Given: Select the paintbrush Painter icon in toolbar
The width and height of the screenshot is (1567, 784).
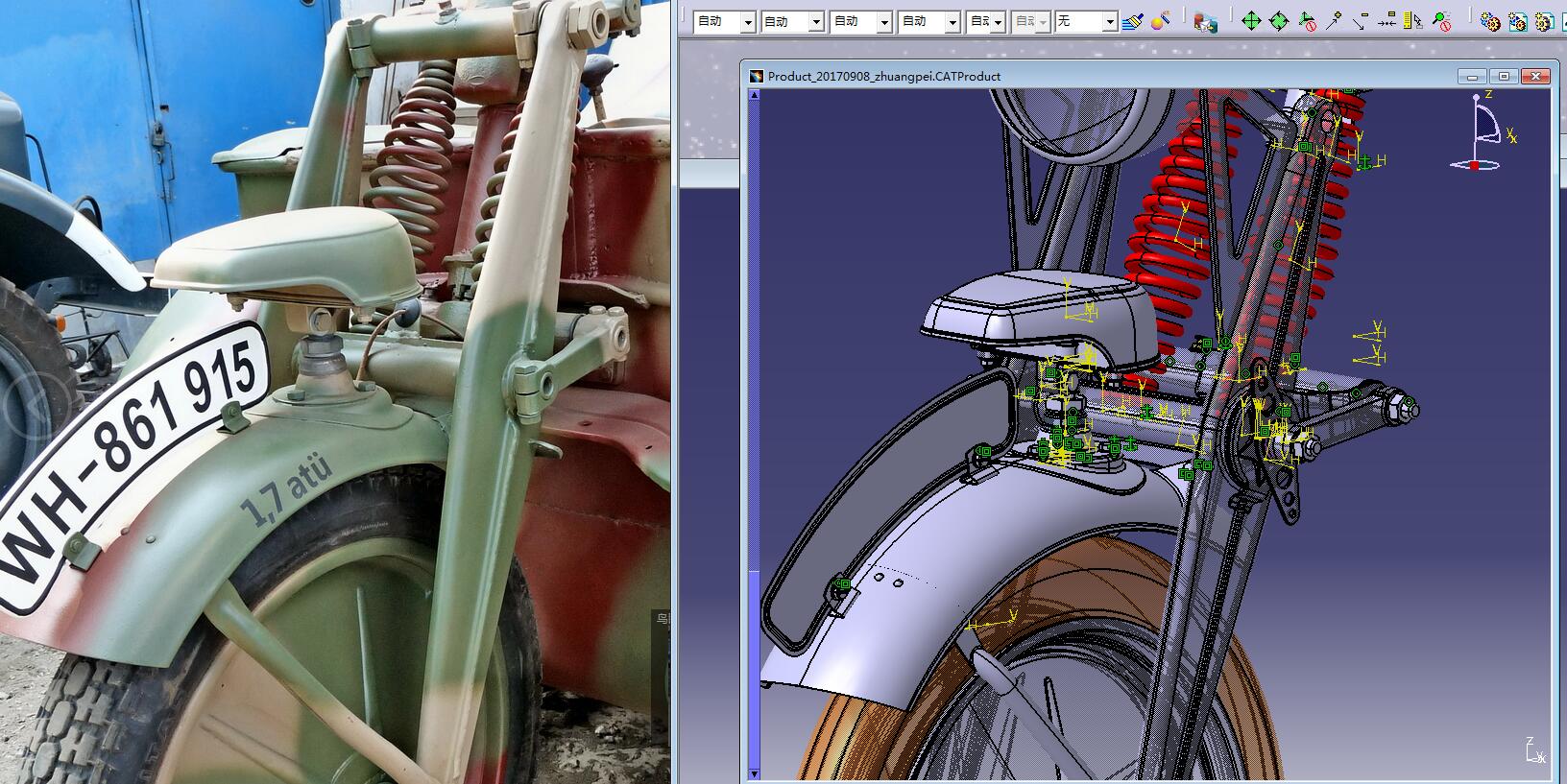Looking at the screenshot, I should [1133, 20].
